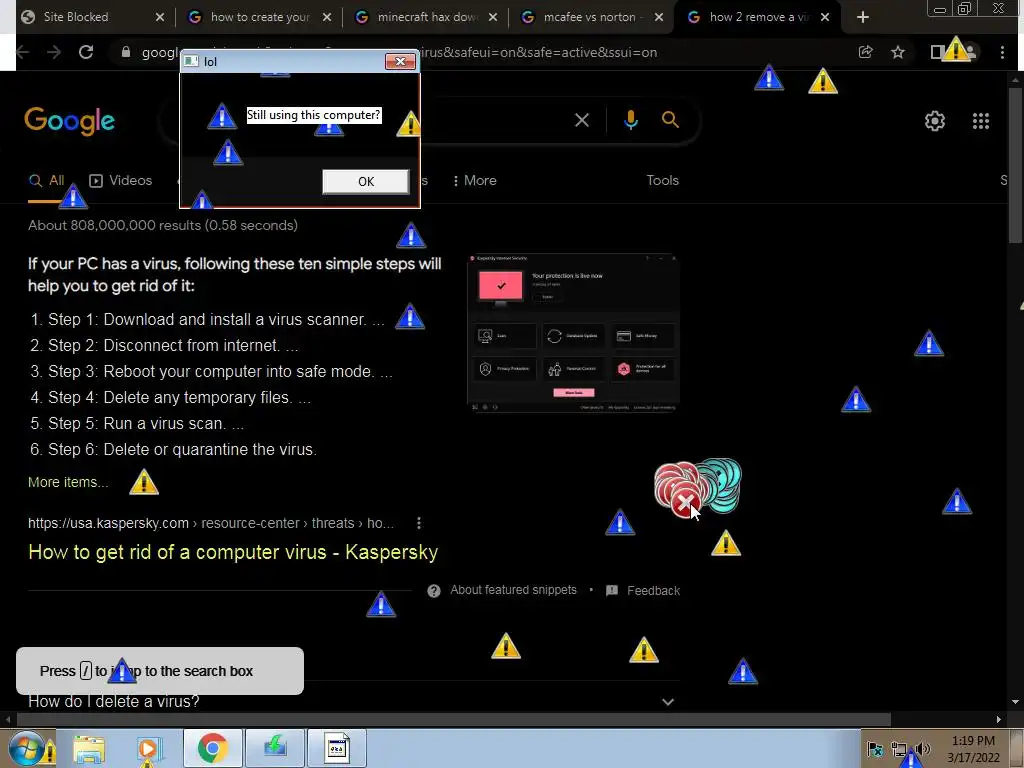The width and height of the screenshot is (1024, 768).
Task: Open the Kaspersky screenshot thumbnail
Action: (573, 333)
